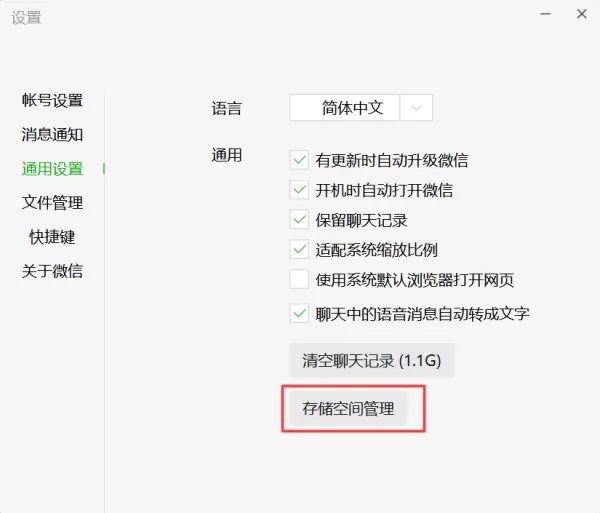Enable 使用系统默认浏览器打开网页
Screen dimensions: 600x513
tap(299, 280)
